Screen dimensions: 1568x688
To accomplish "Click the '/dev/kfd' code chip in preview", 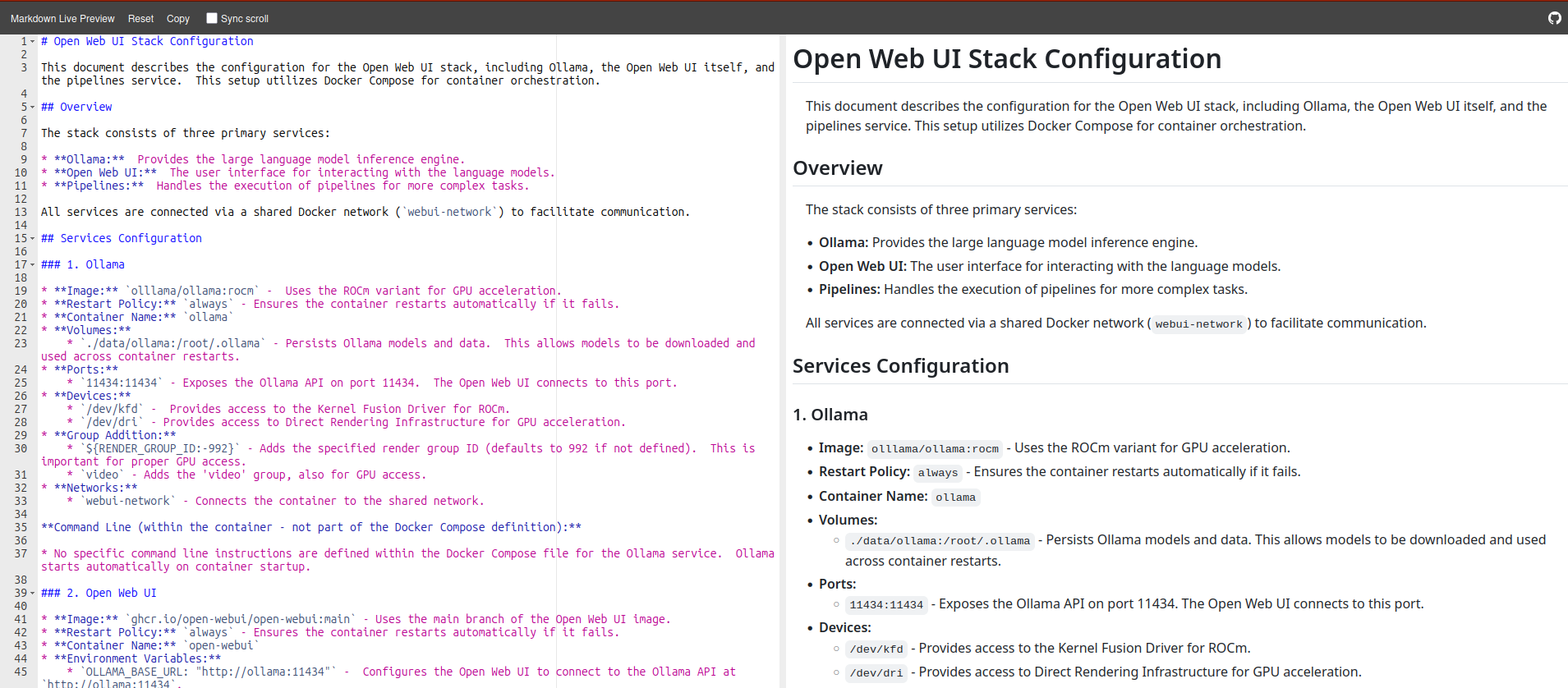I will pos(876,649).
